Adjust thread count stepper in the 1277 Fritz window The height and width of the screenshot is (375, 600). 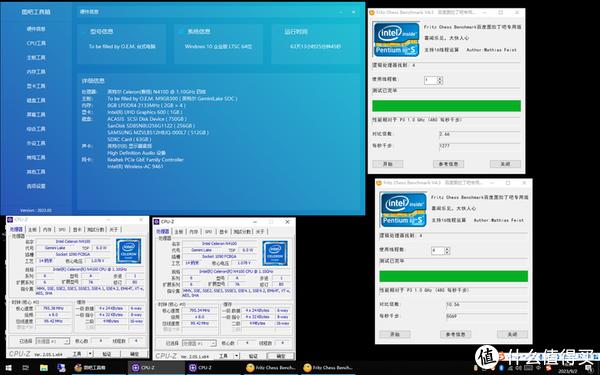click(440, 80)
